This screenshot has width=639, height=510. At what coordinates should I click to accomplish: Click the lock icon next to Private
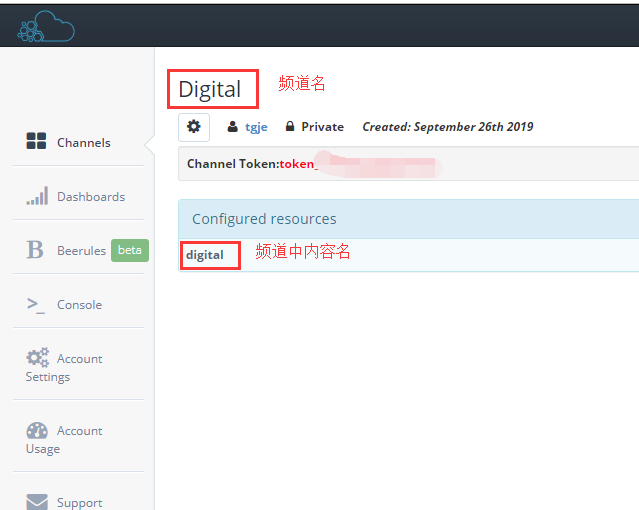click(x=290, y=127)
